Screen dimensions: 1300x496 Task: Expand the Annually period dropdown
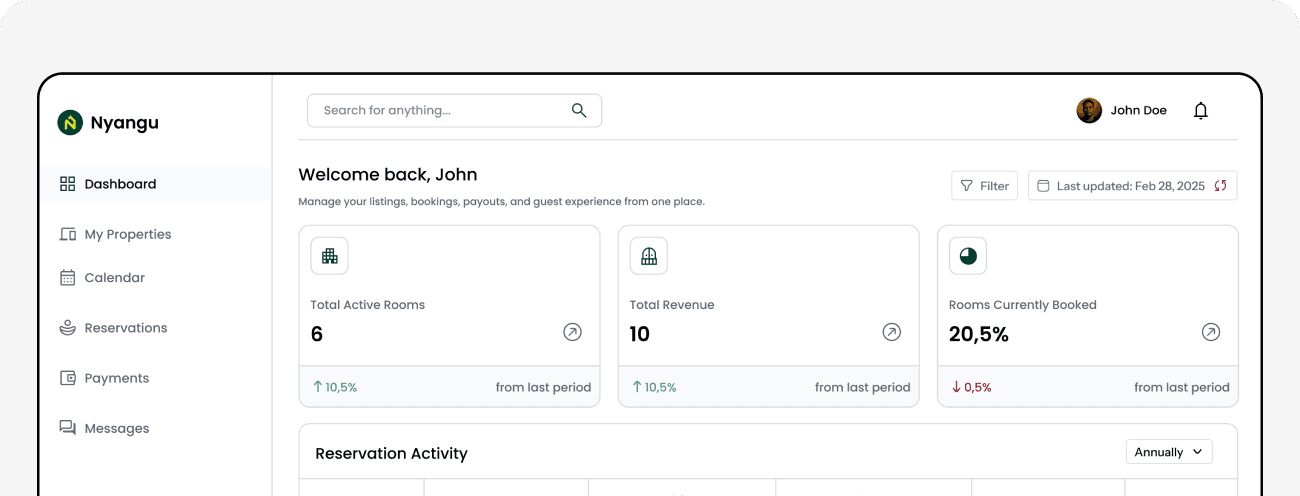[x=1169, y=452]
